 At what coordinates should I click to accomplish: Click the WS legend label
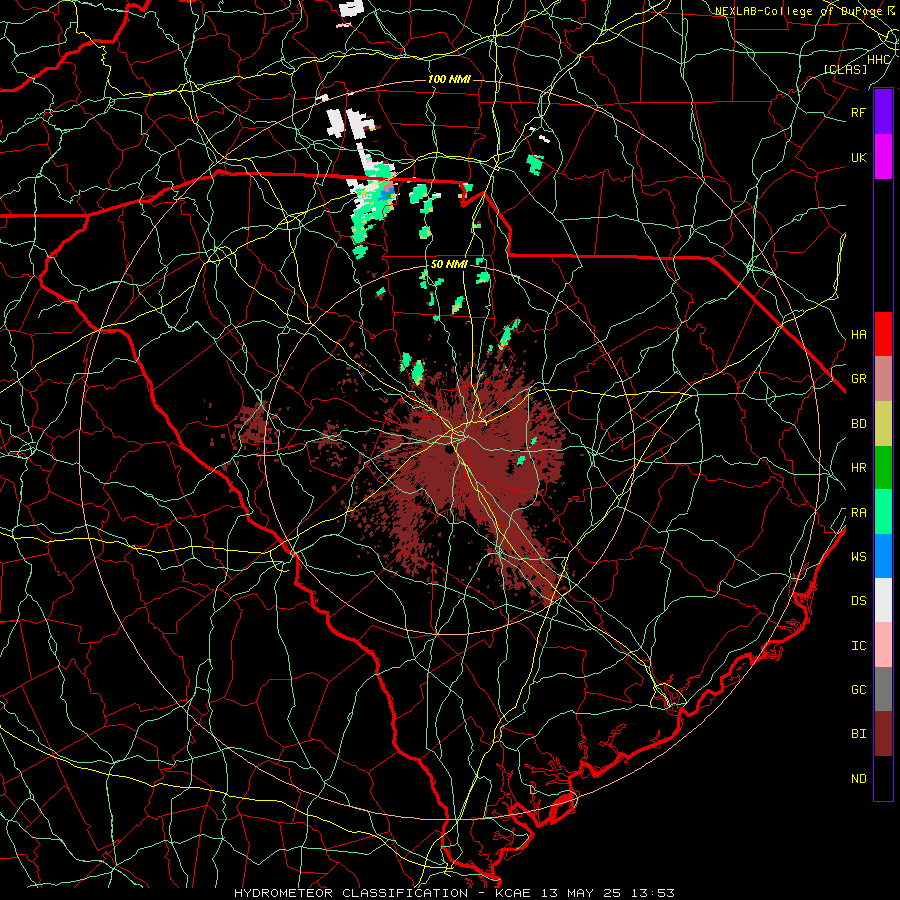858,556
